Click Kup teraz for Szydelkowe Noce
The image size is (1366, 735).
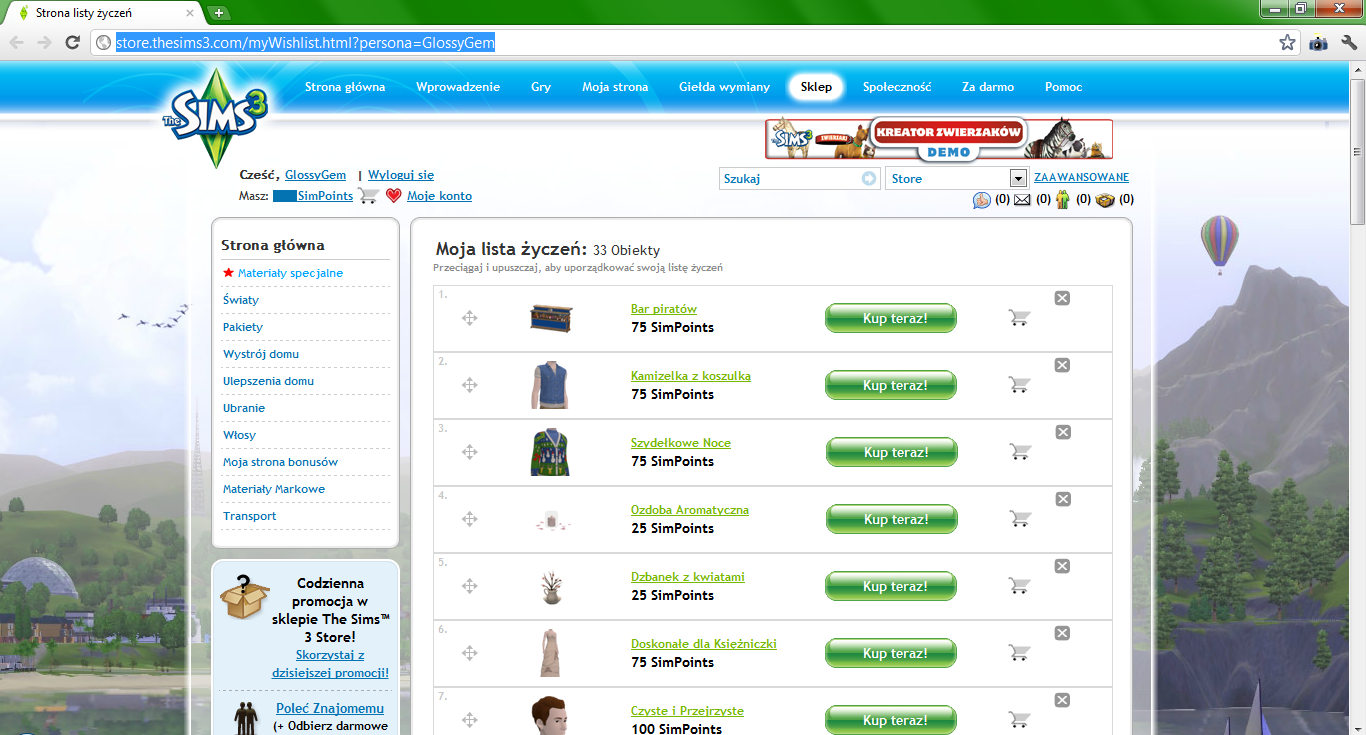click(x=891, y=452)
